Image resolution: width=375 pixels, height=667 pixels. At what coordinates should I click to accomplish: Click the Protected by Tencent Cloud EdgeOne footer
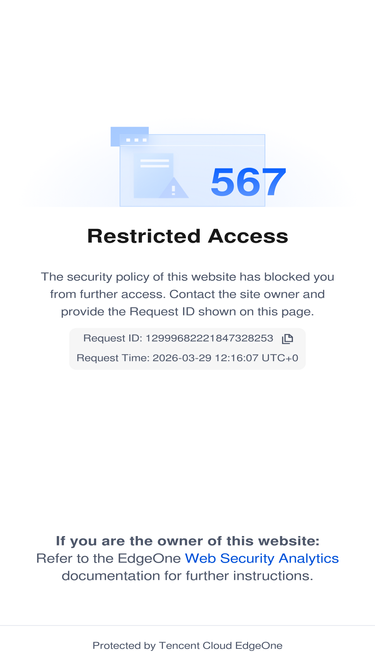pyautogui.click(x=188, y=646)
